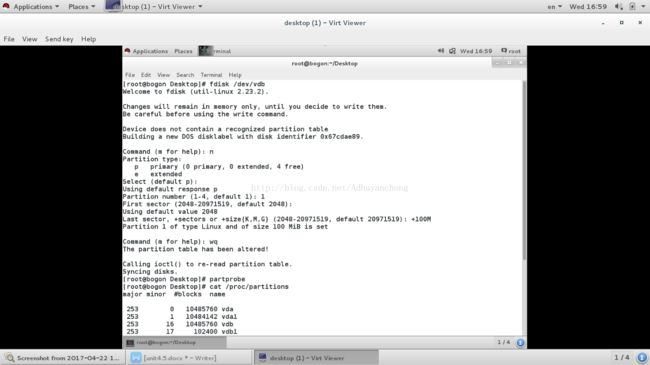The height and width of the screenshot is (365, 650).
Task: Click guest workspace indicator 1 / 4
Action: tap(504, 342)
